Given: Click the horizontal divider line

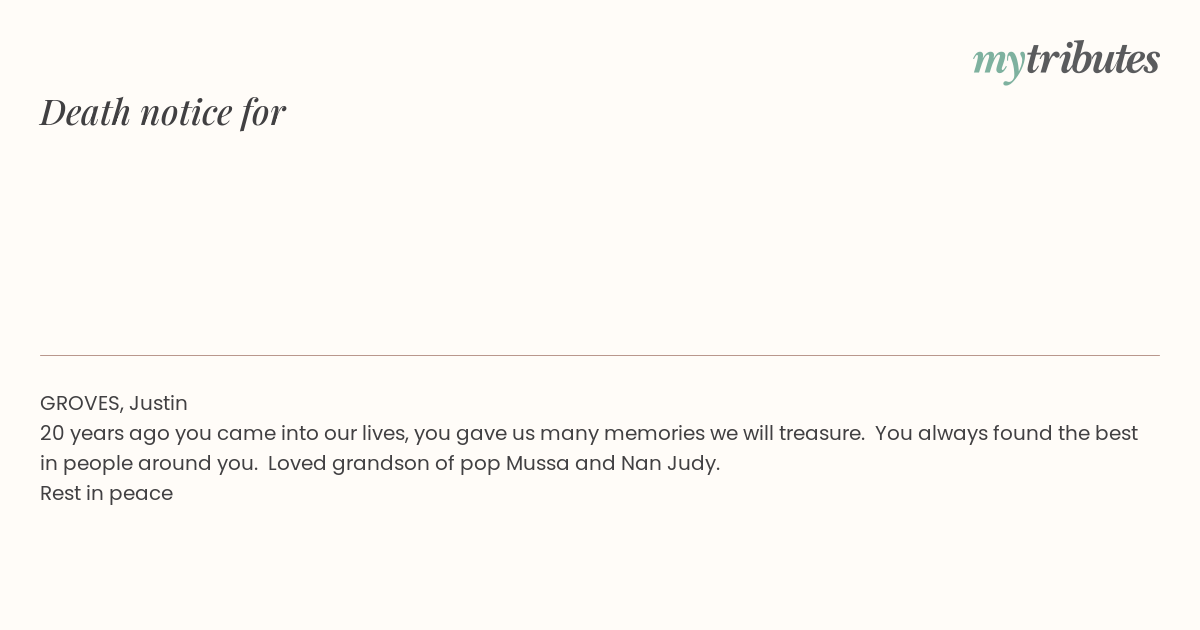Looking at the screenshot, I should point(600,355).
